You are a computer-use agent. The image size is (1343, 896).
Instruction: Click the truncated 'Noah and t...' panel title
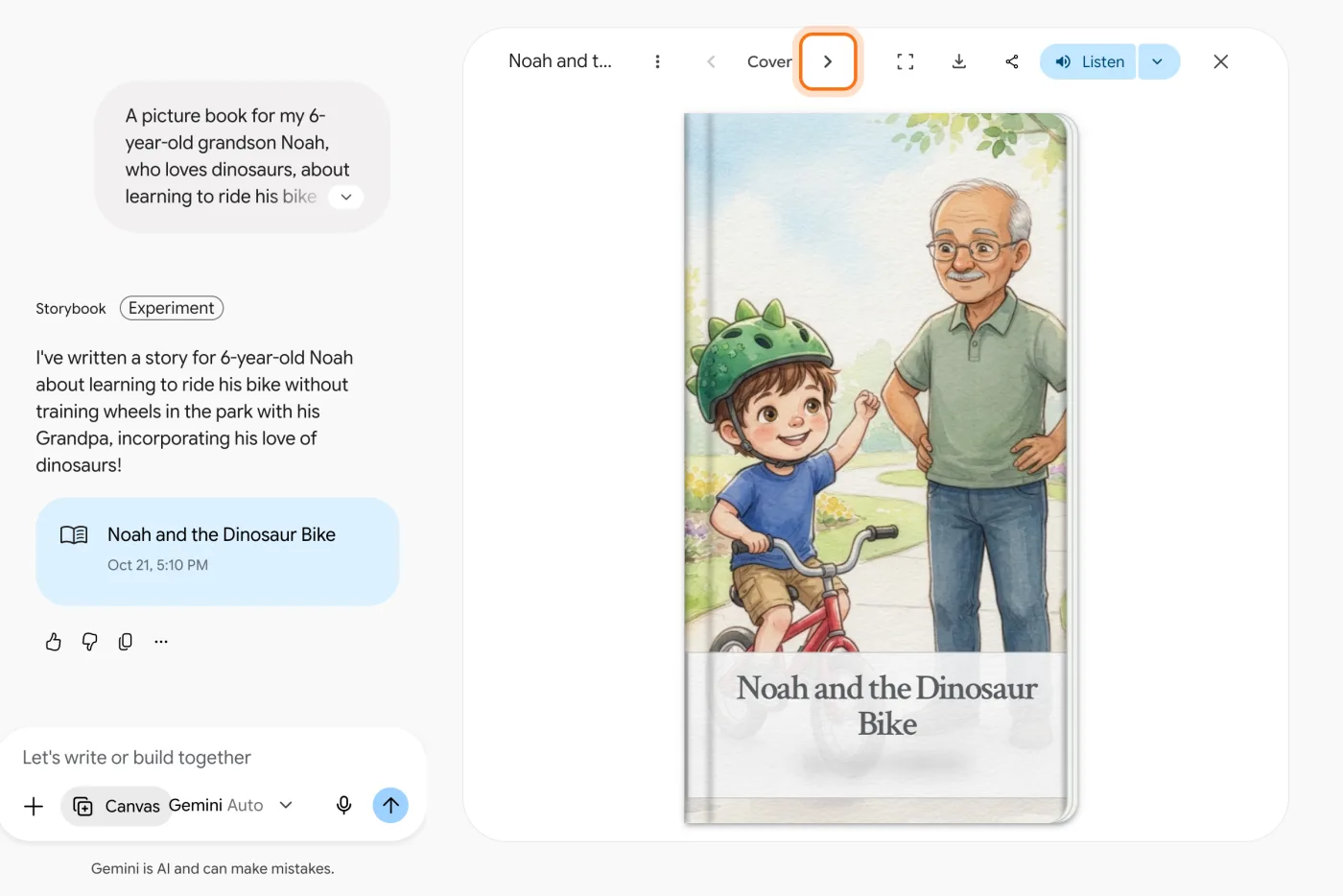560,61
